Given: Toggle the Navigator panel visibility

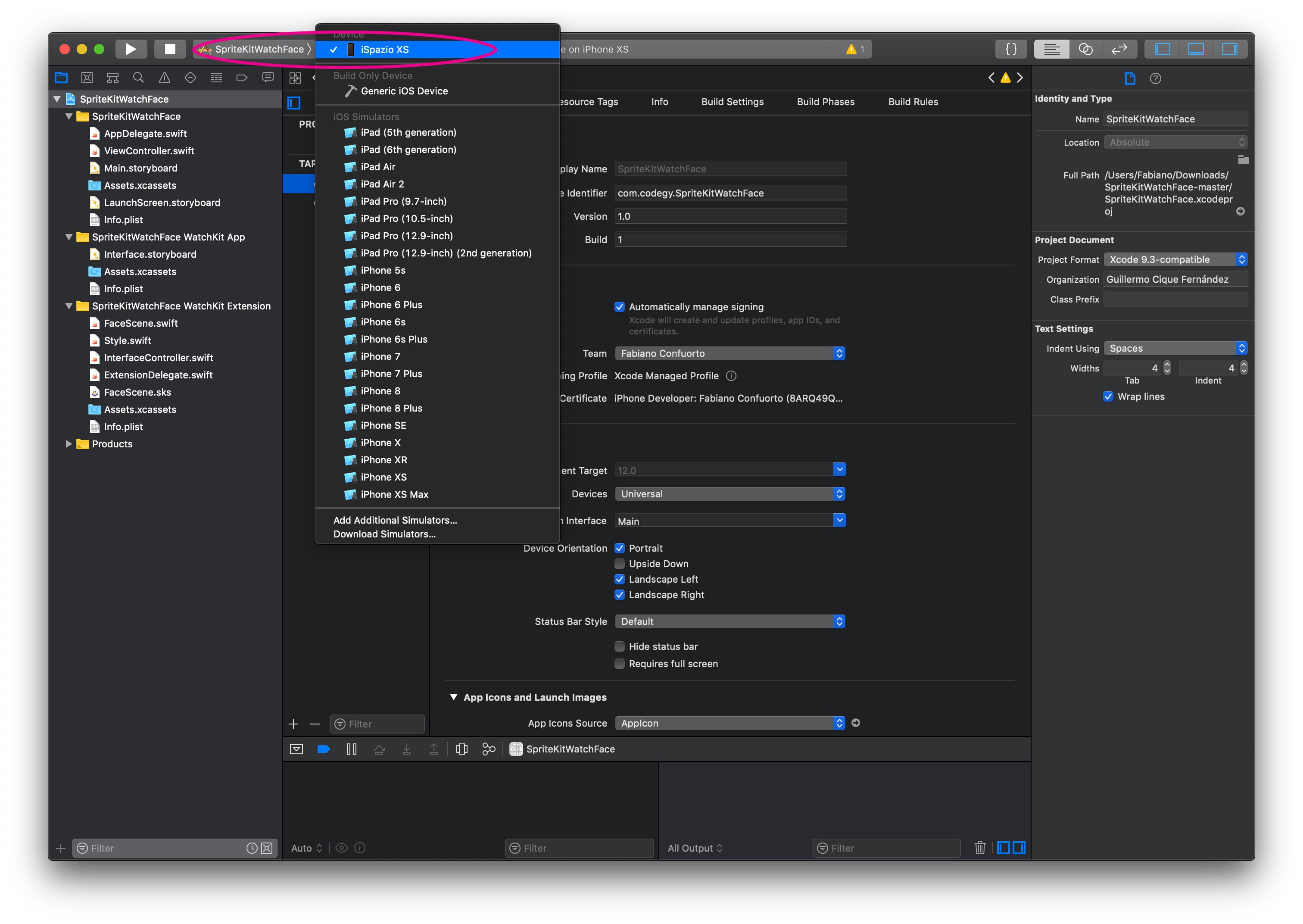Looking at the screenshot, I should click(x=1162, y=49).
